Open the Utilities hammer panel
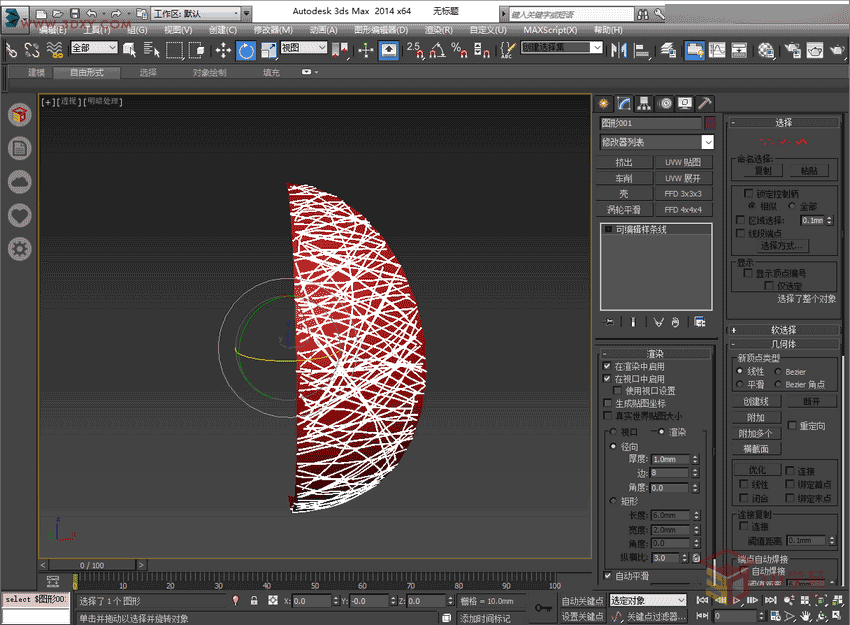This screenshot has width=850, height=625. click(705, 103)
